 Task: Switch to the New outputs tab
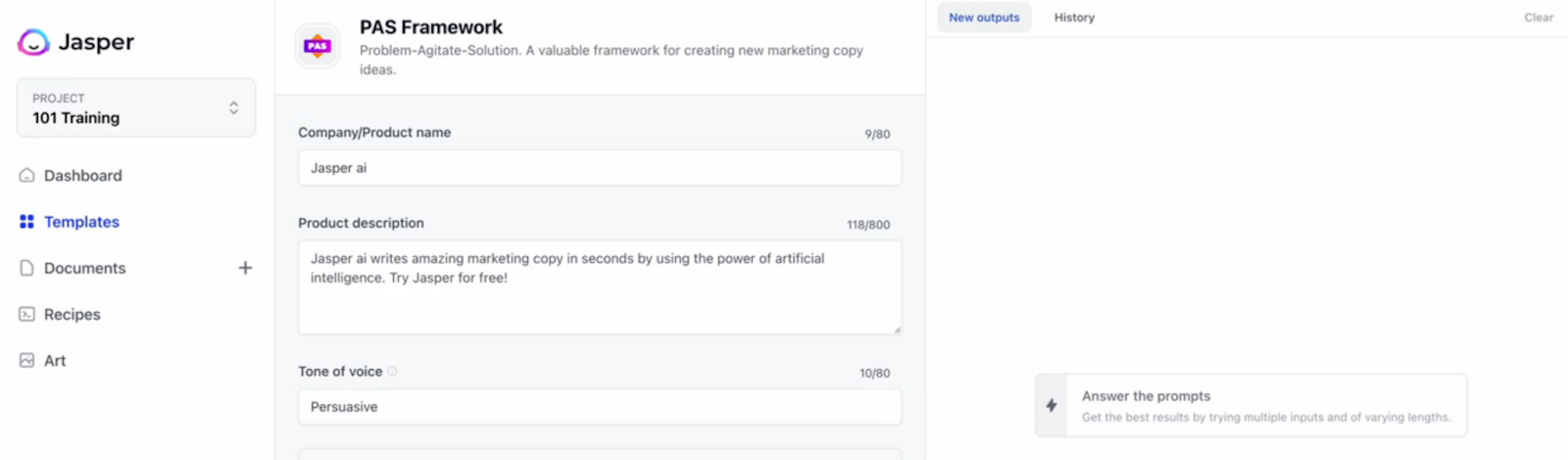click(x=984, y=18)
